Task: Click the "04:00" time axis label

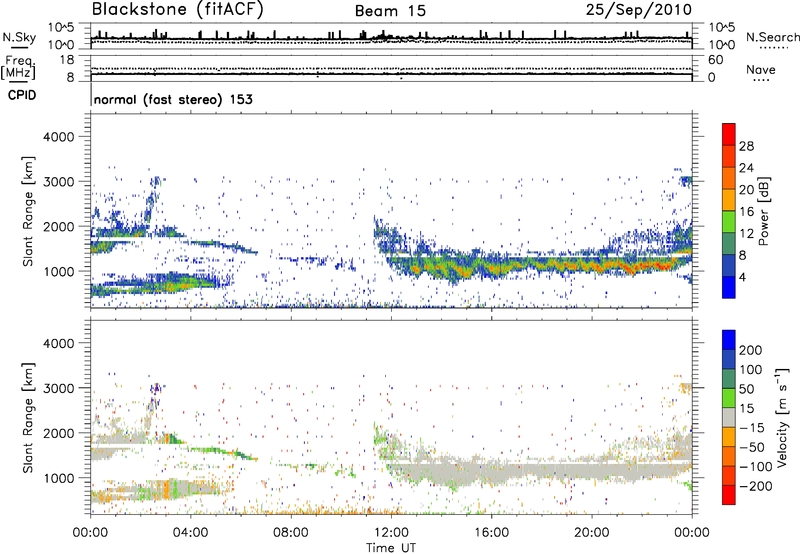Action: (190, 533)
